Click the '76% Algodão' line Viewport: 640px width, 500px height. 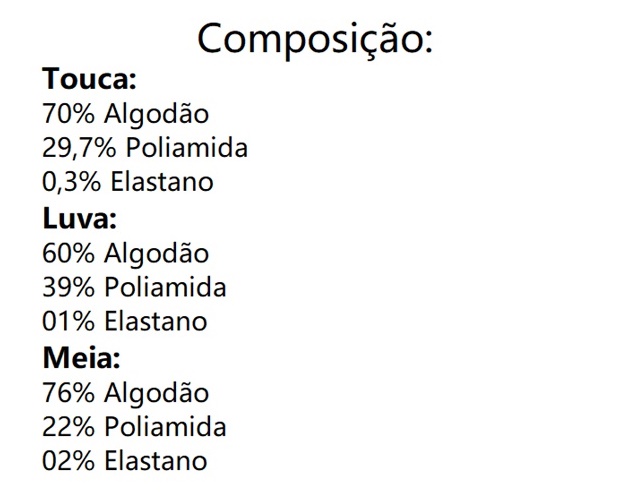126,392
